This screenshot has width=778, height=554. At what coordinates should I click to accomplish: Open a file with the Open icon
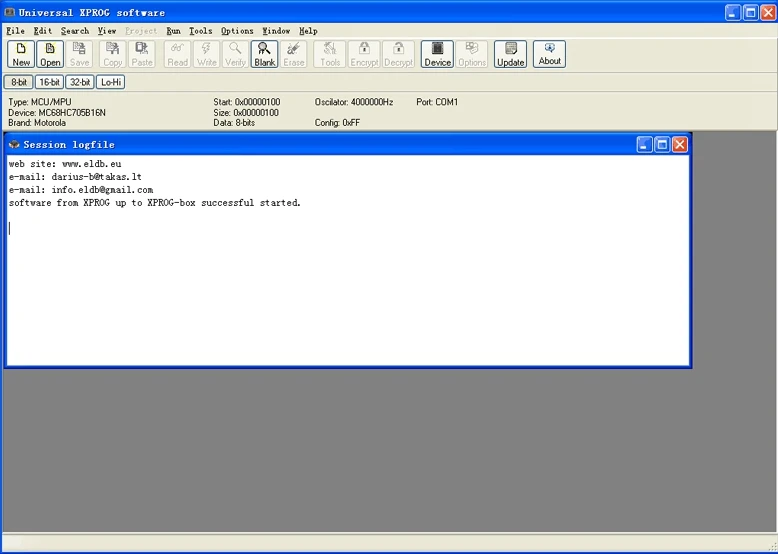50,54
